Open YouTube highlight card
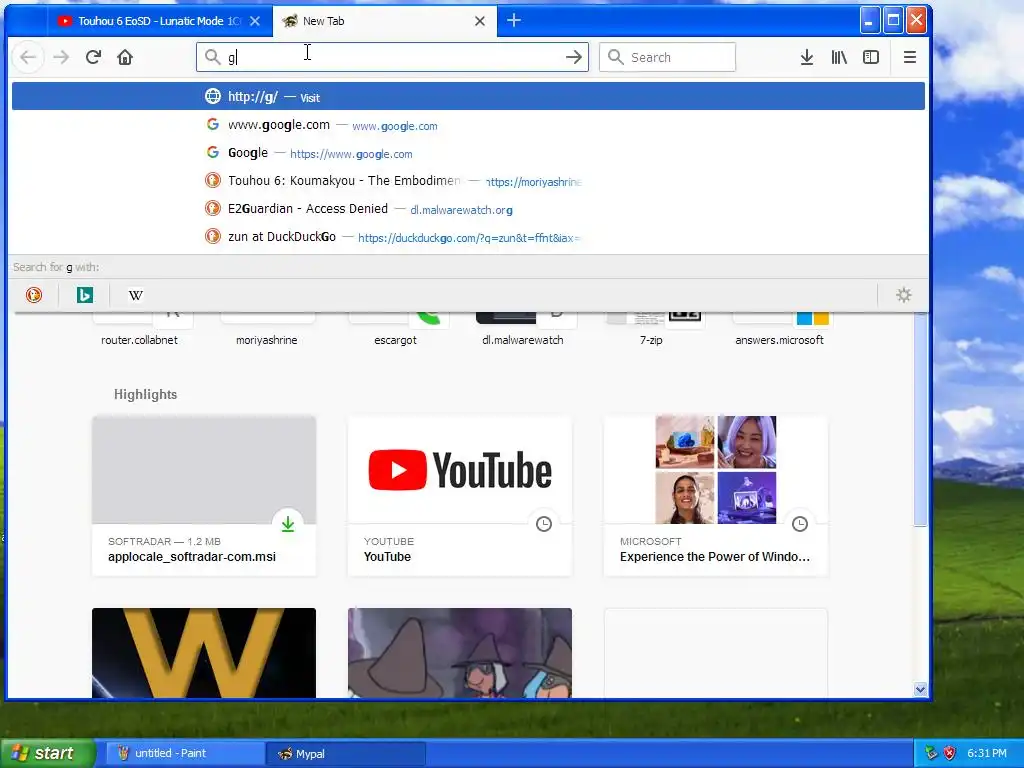 click(460, 496)
